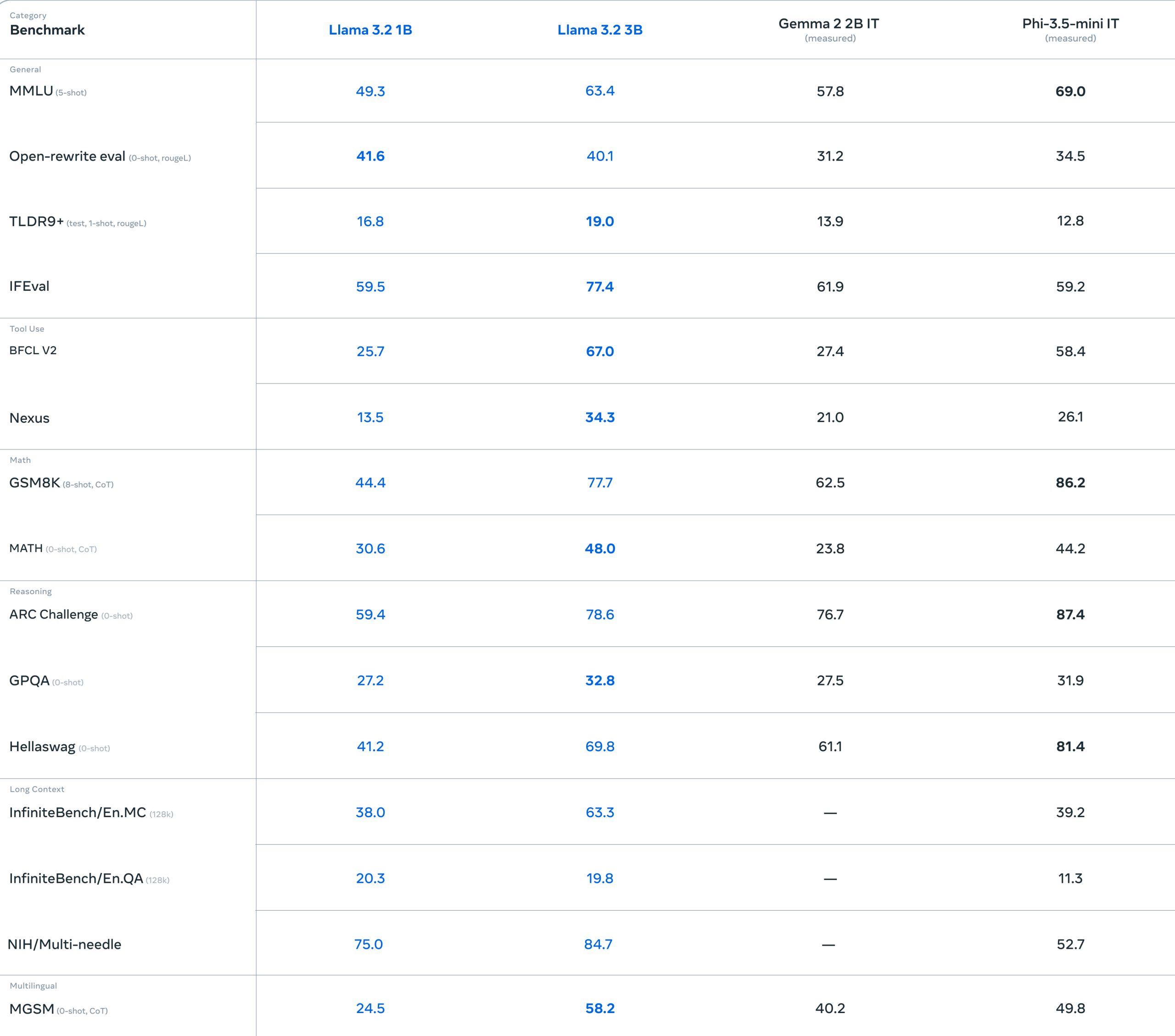Select BFCL V2 score 25.7 for Llama 3.2 1B
The width and height of the screenshot is (1175, 1036).
(x=370, y=351)
